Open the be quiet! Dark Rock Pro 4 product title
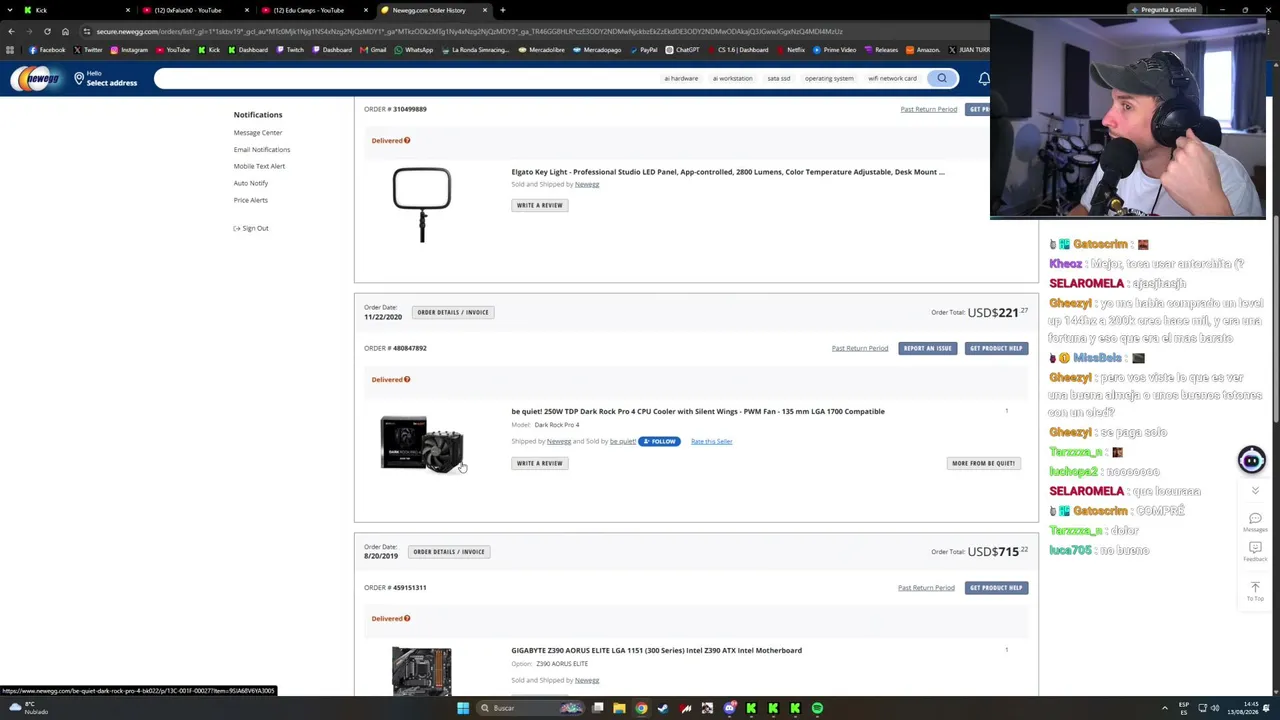The image size is (1280, 720). (x=698, y=411)
